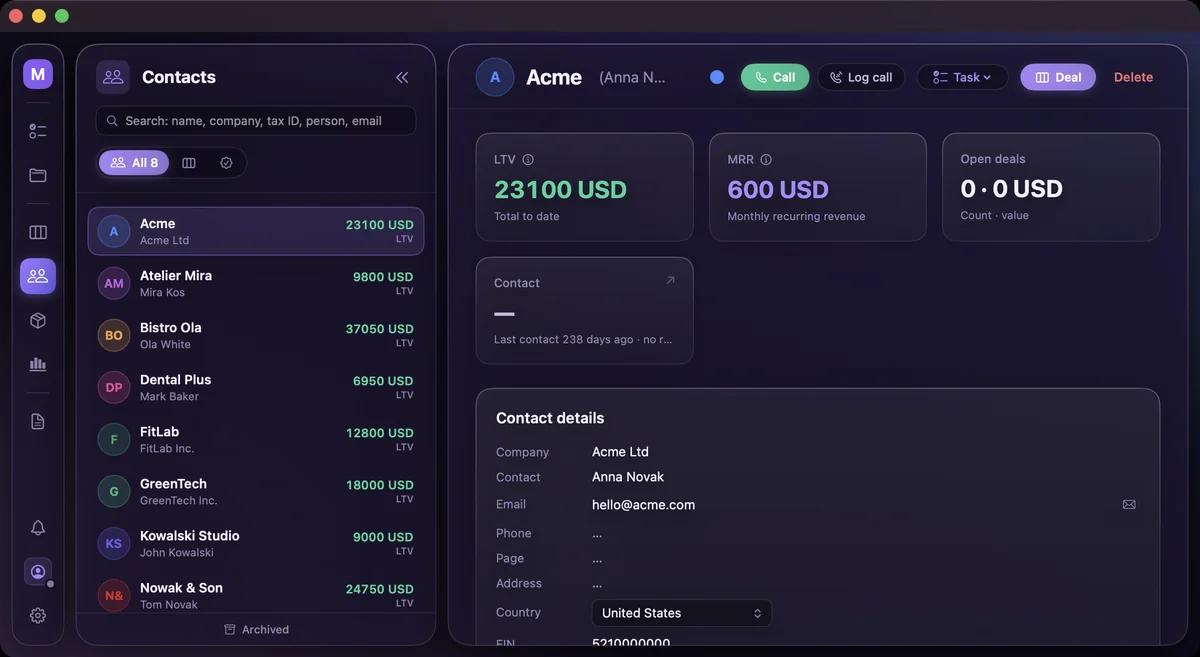Open the Country United States dropdown
This screenshot has height=657, width=1200.
[x=681, y=613]
